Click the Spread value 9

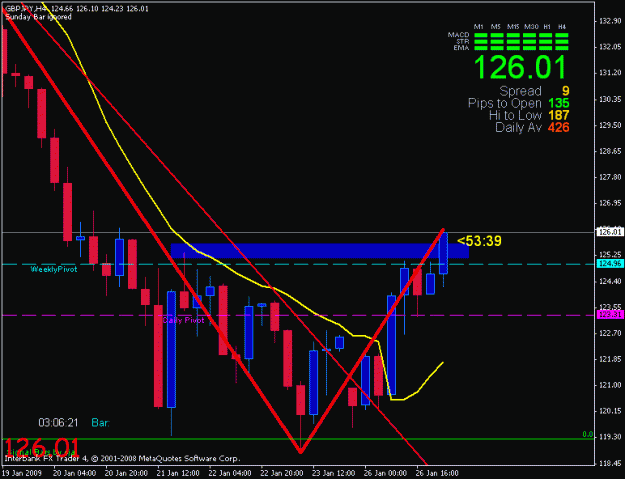[565, 91]
